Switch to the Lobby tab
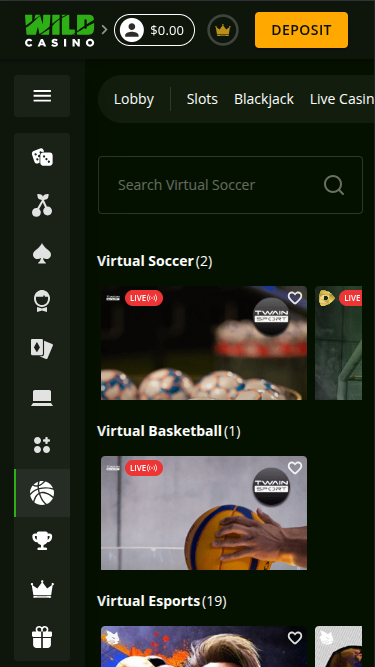Screen dimensions: 375x667 pyautogui.click(x=134, y=99)
